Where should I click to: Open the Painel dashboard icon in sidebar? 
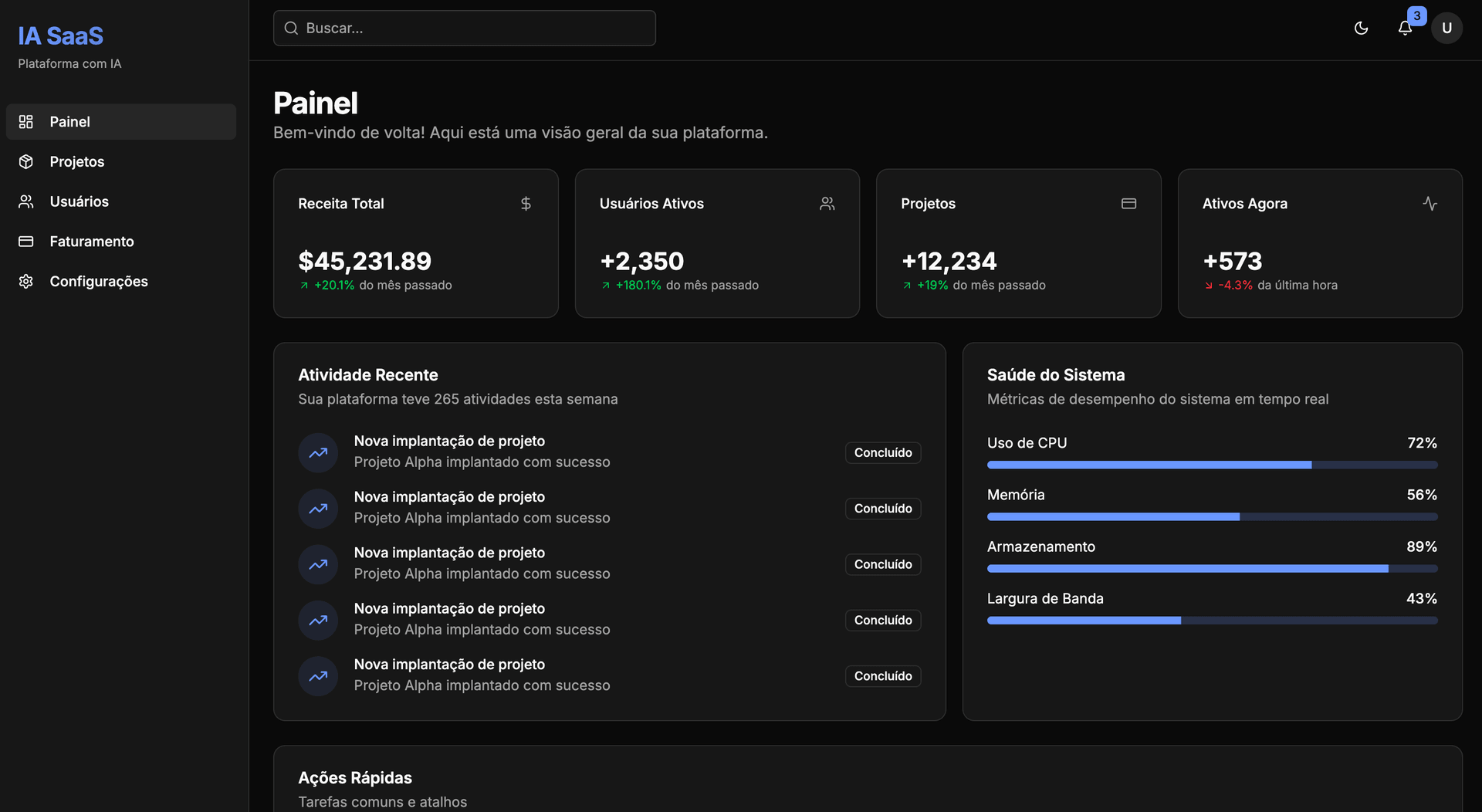(26, 121)
